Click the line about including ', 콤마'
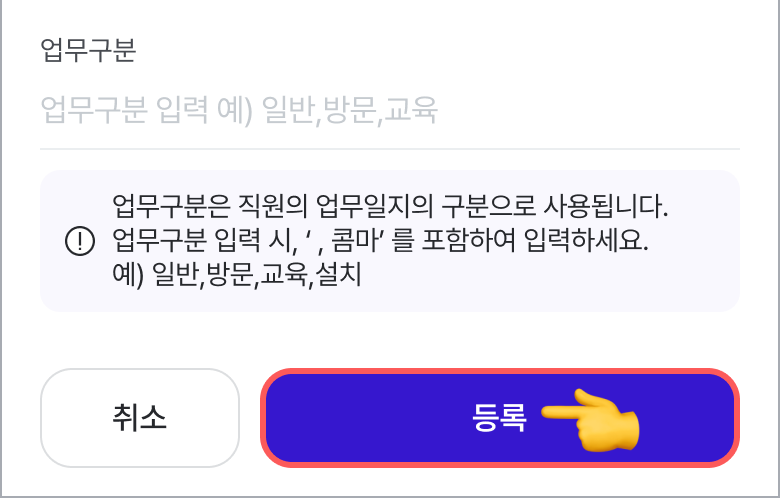Viewport: 780px width, 498px height. 380,240
